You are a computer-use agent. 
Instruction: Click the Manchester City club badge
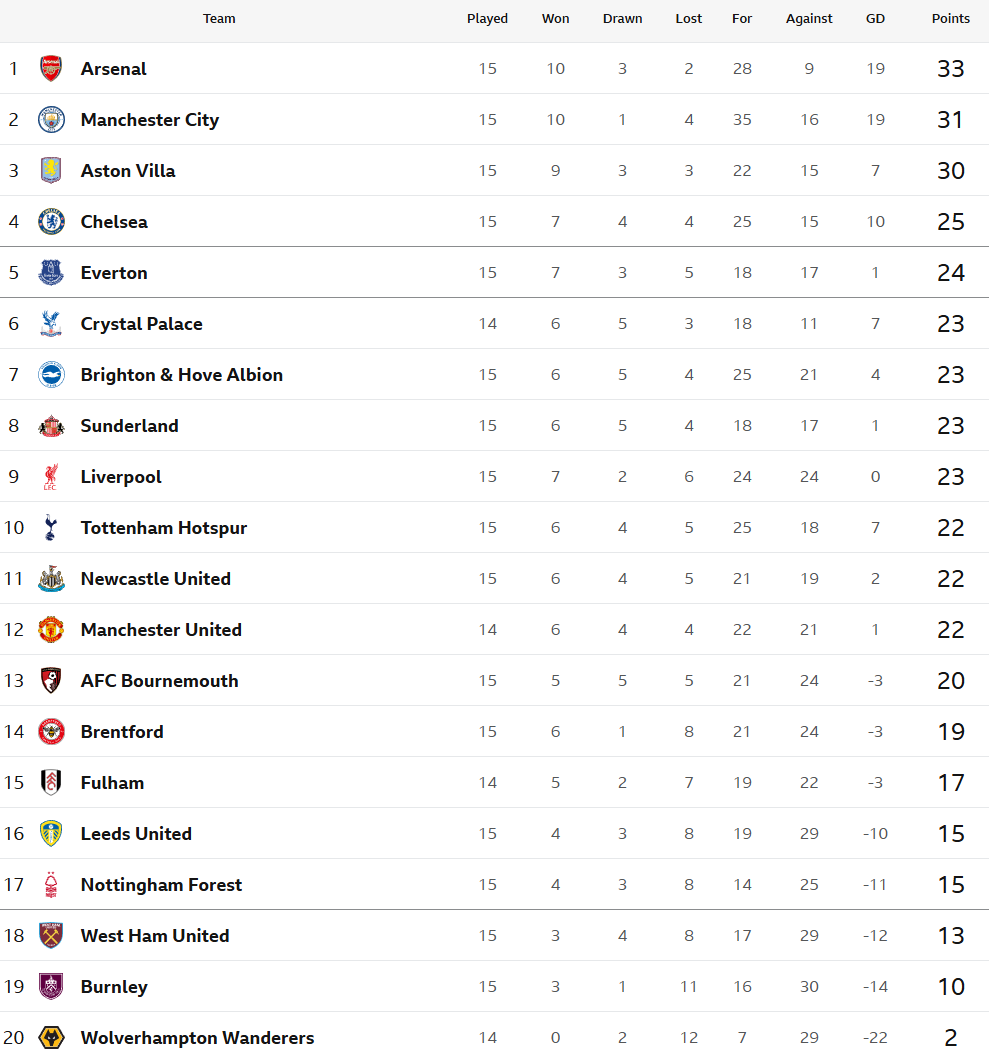tap(51, 120)
